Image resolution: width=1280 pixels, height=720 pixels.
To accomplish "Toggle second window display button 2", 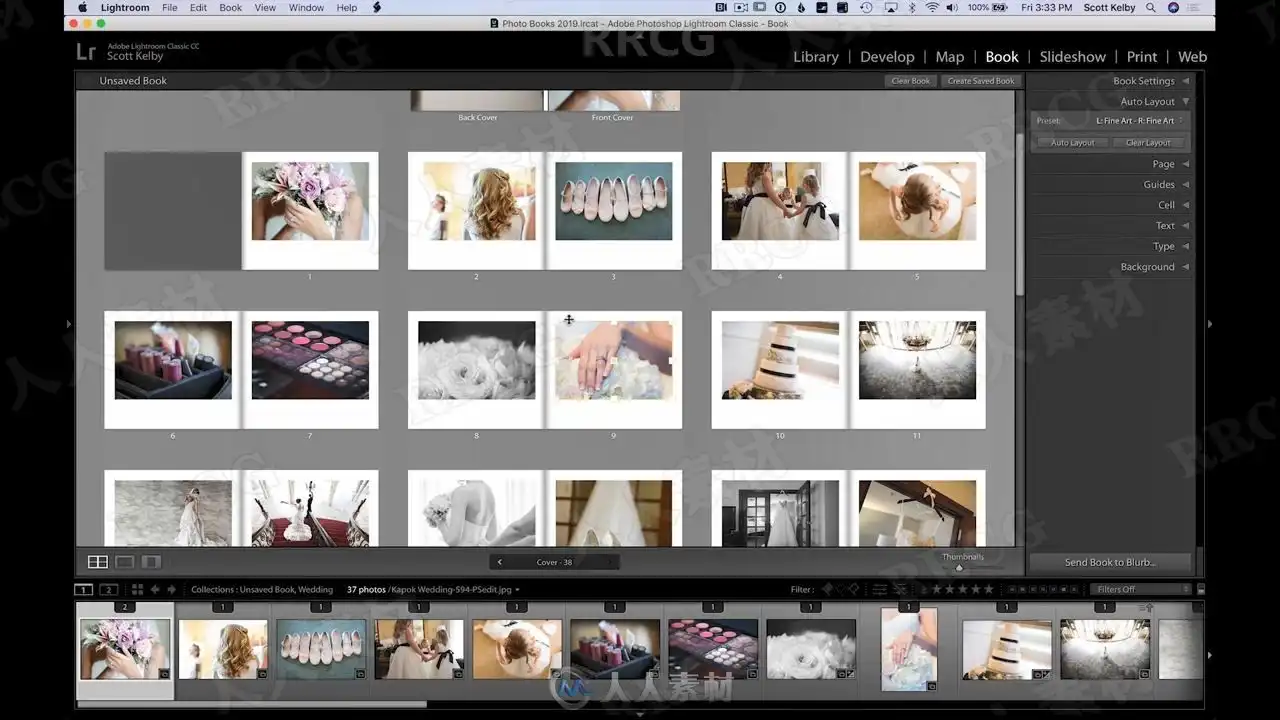I will 109,590.
